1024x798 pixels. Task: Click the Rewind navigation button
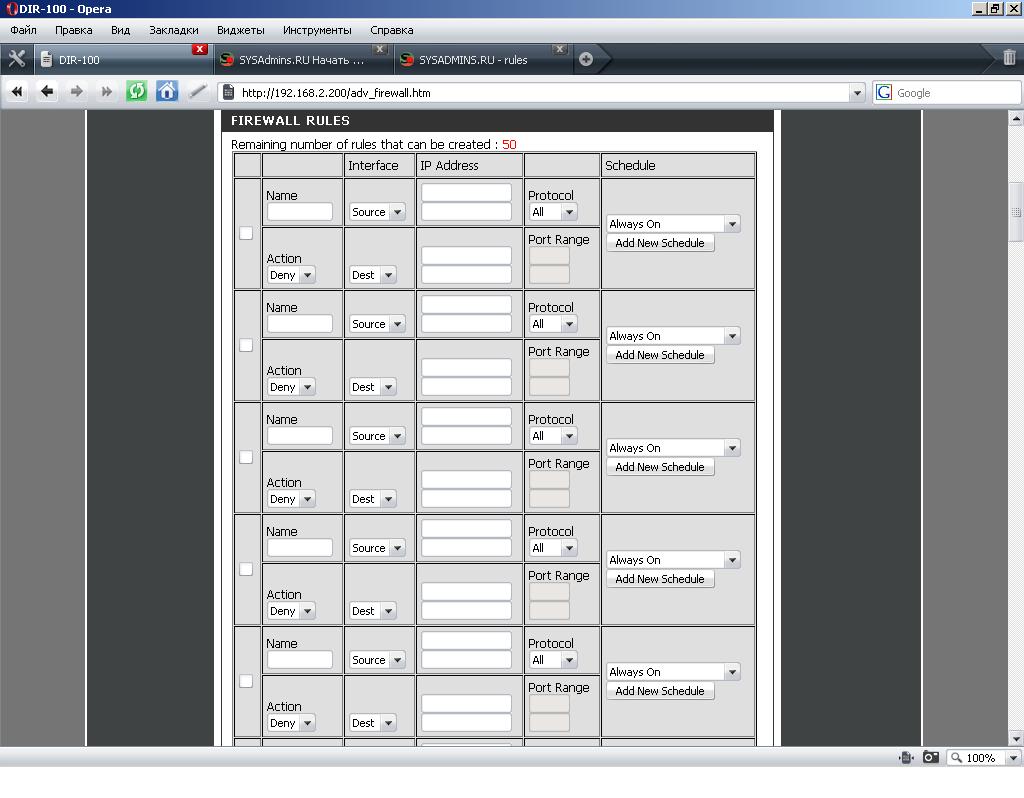[17, 91]
